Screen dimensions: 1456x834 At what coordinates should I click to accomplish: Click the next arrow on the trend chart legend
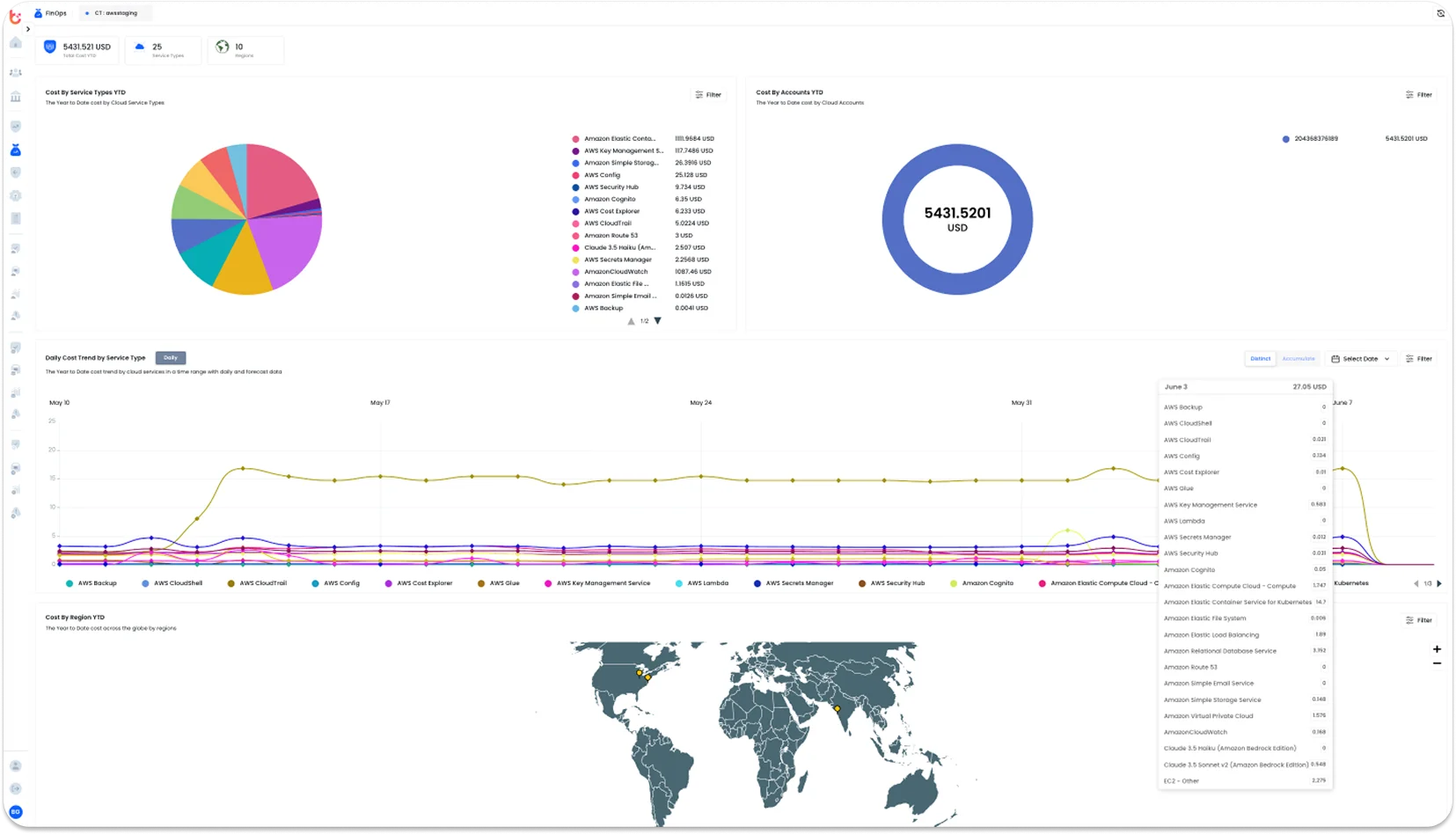pyautogui.click(x=1440, y=582)
